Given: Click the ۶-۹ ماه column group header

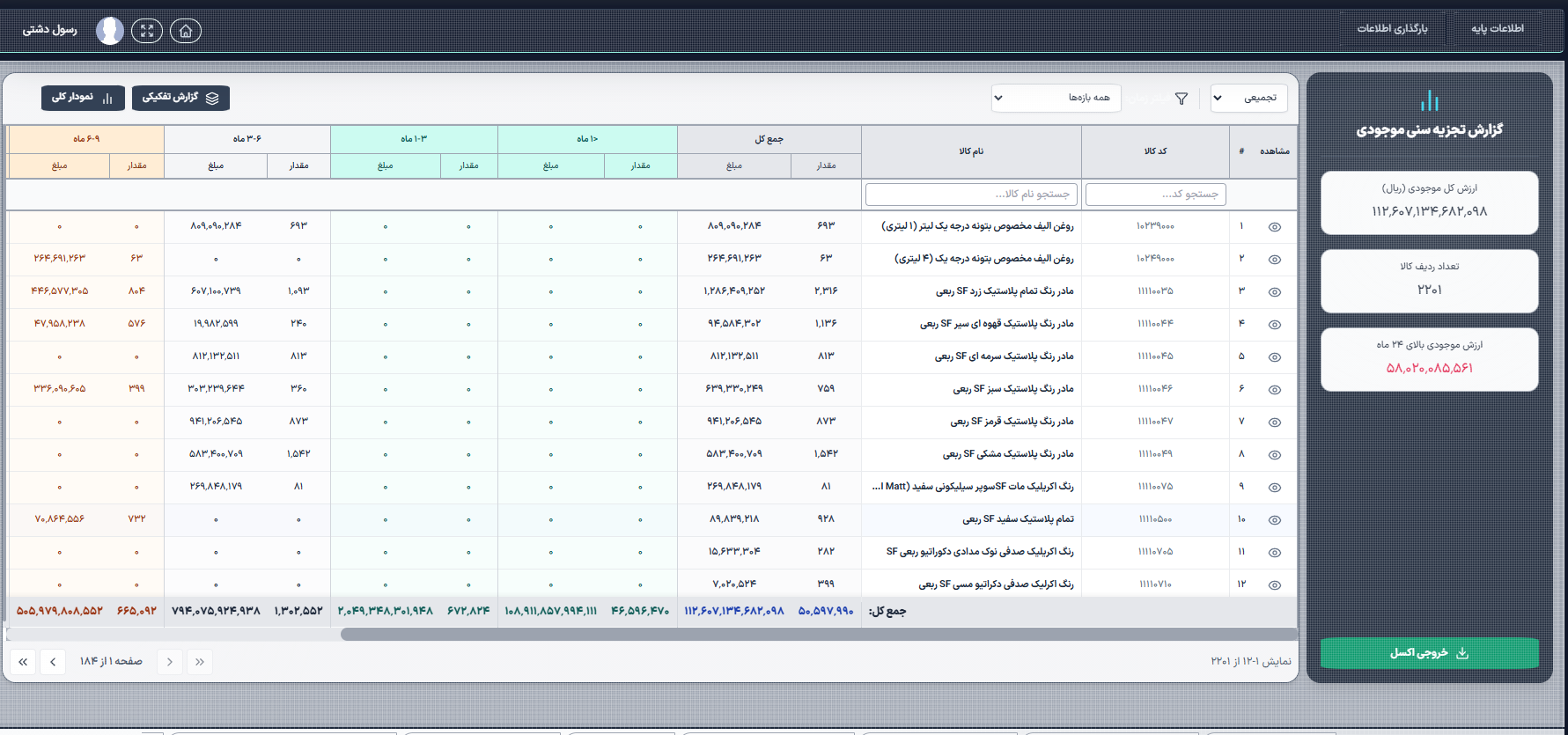Looking at the screenshot, I should click(86, 139).
